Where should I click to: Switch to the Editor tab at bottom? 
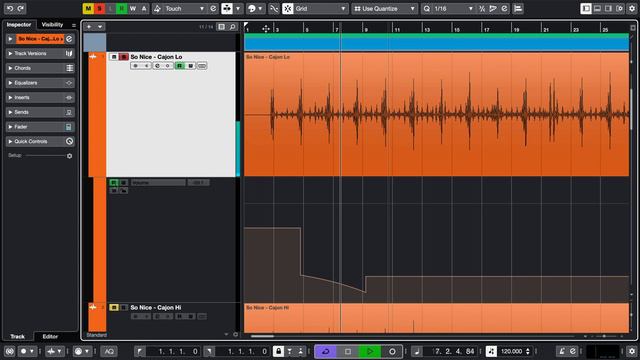click(50, 336)
